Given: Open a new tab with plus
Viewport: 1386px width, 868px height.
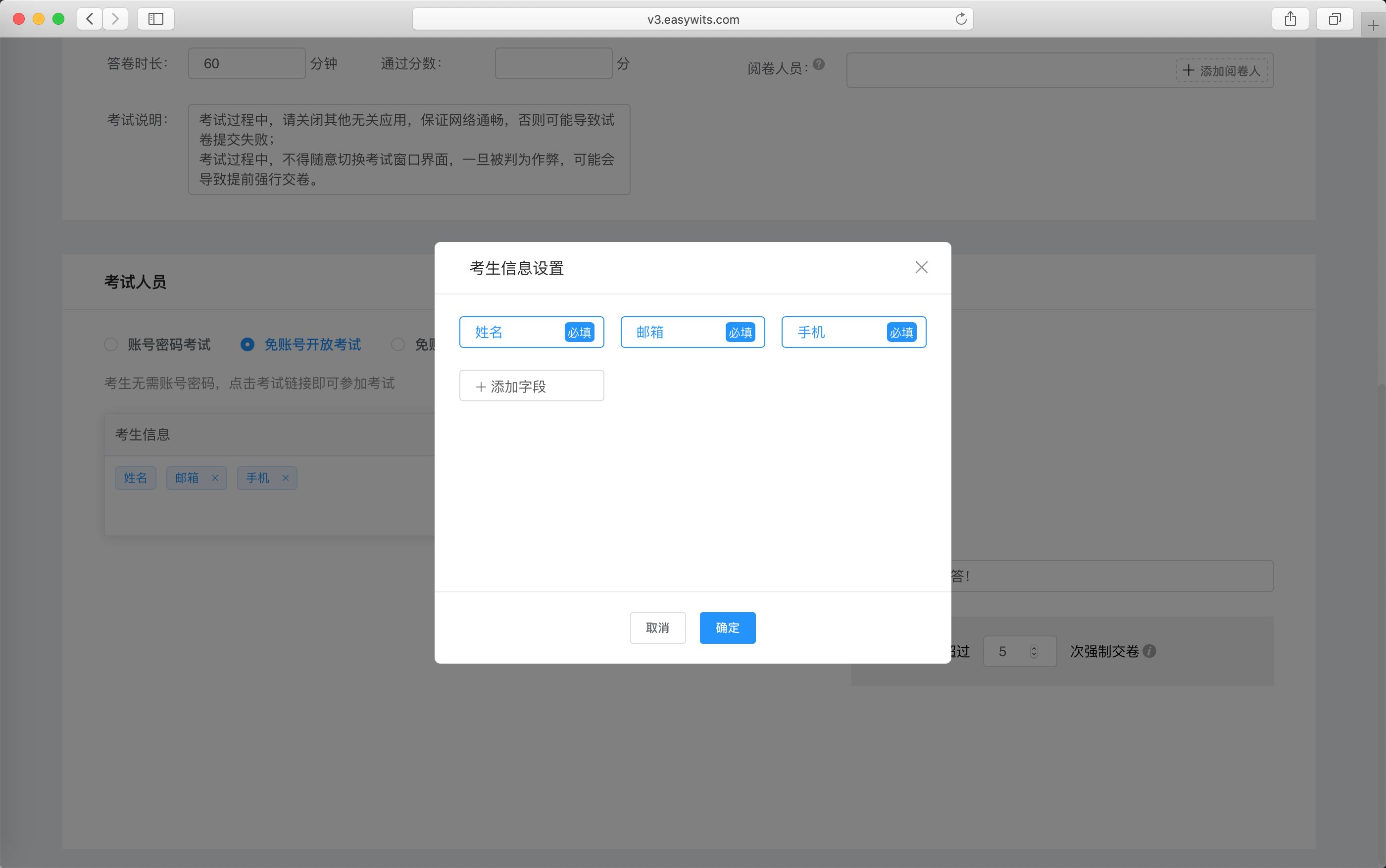Looking at the screenshot, I should pos(1373,25).
